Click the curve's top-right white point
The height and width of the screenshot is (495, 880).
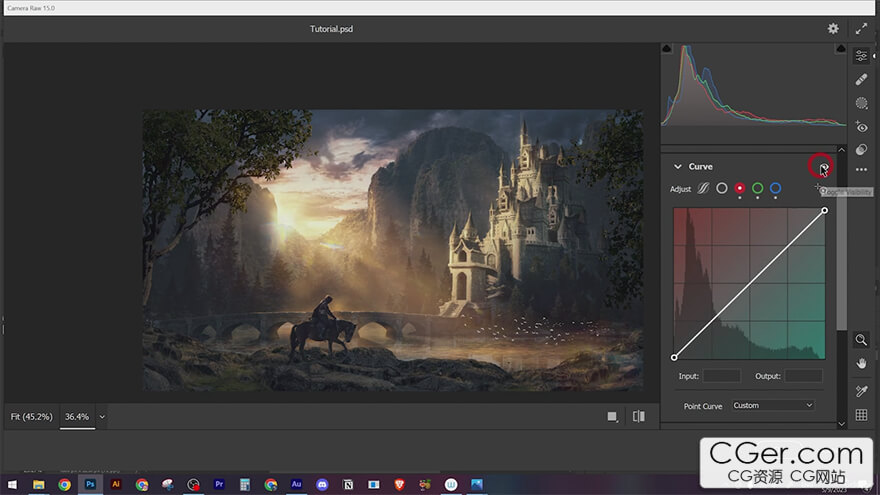coord(824,210)
